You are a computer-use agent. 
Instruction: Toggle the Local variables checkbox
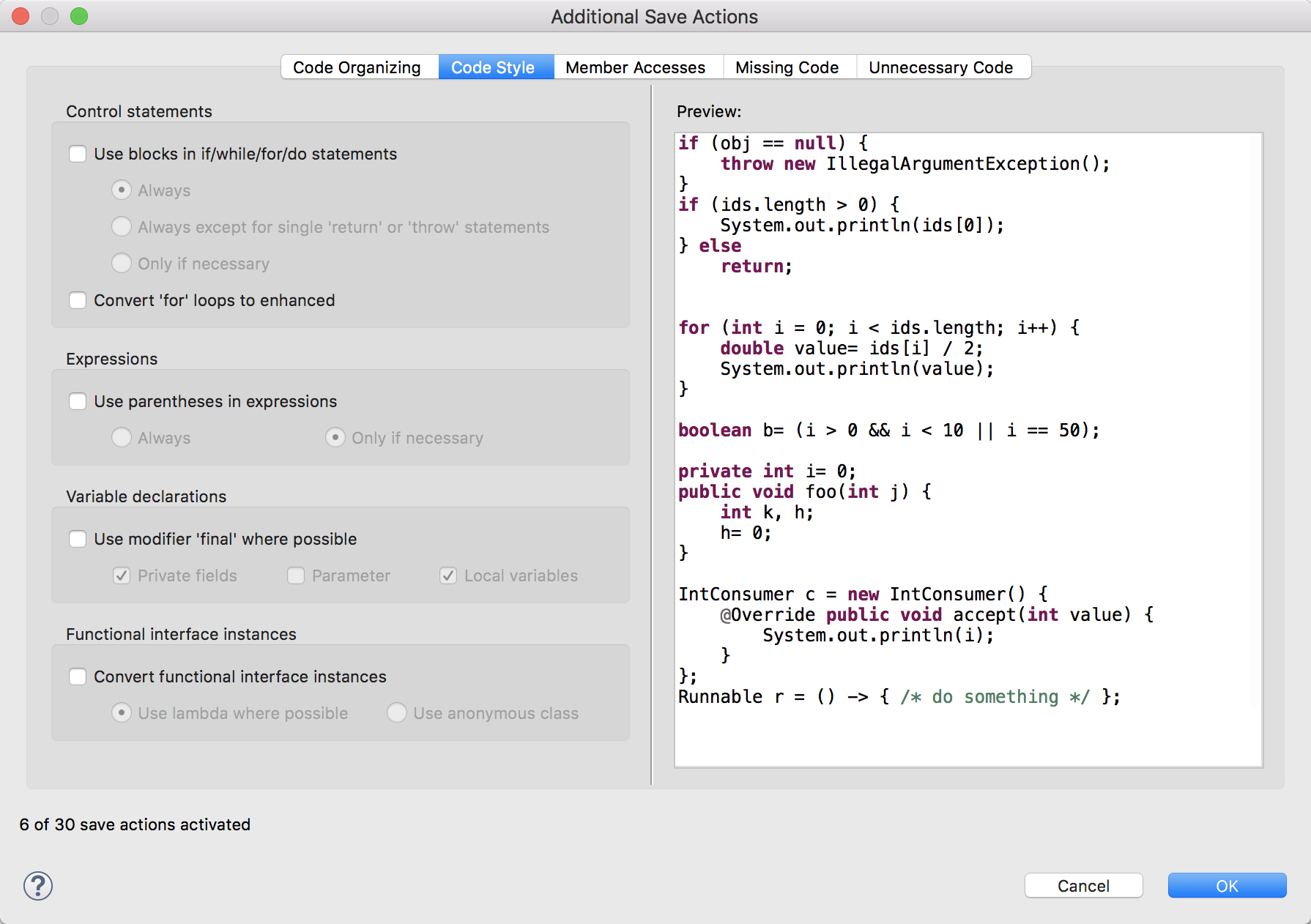click(x=448, y=576)
